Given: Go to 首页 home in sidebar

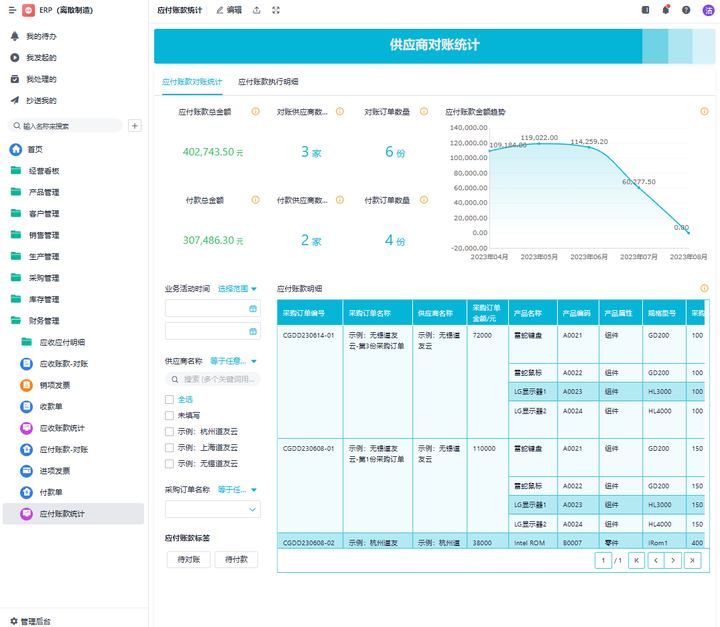Looking at the screenshot, I should pos(35,149).
